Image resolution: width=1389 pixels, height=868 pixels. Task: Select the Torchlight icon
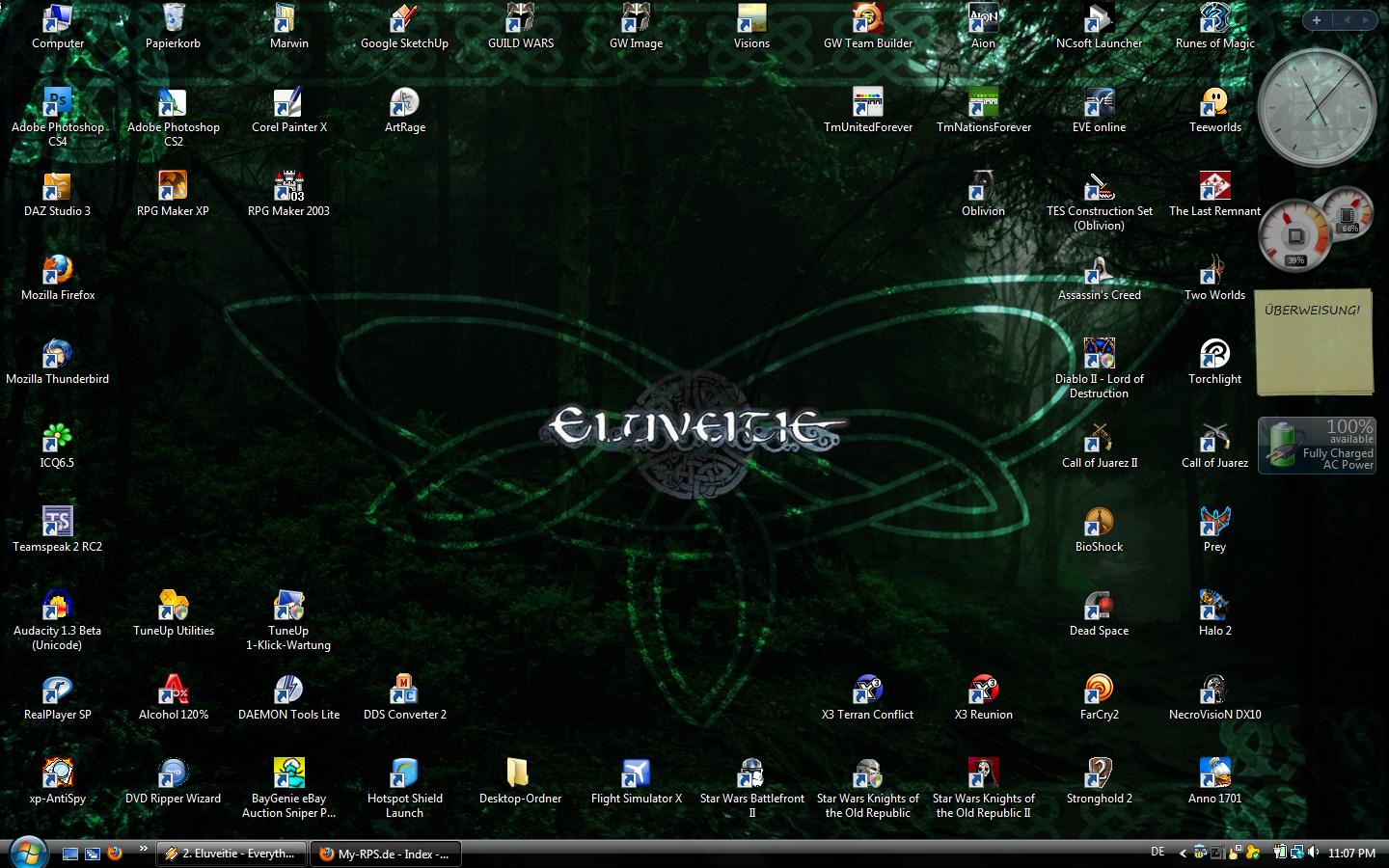coord(1215,362)
